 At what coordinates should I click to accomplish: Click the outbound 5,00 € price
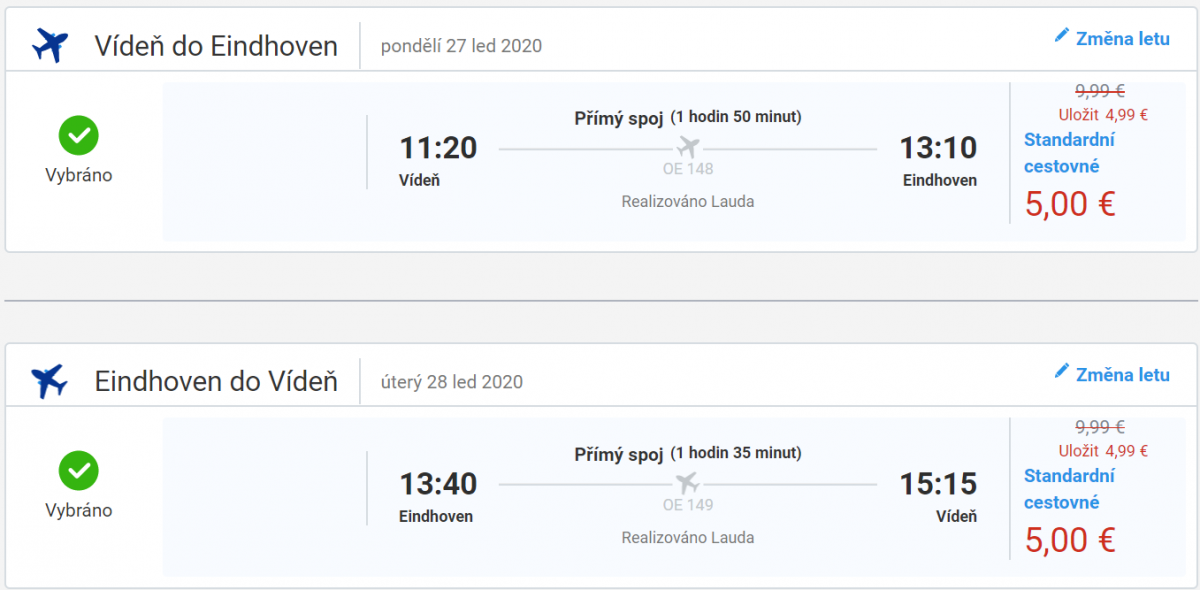[1070, 204]
